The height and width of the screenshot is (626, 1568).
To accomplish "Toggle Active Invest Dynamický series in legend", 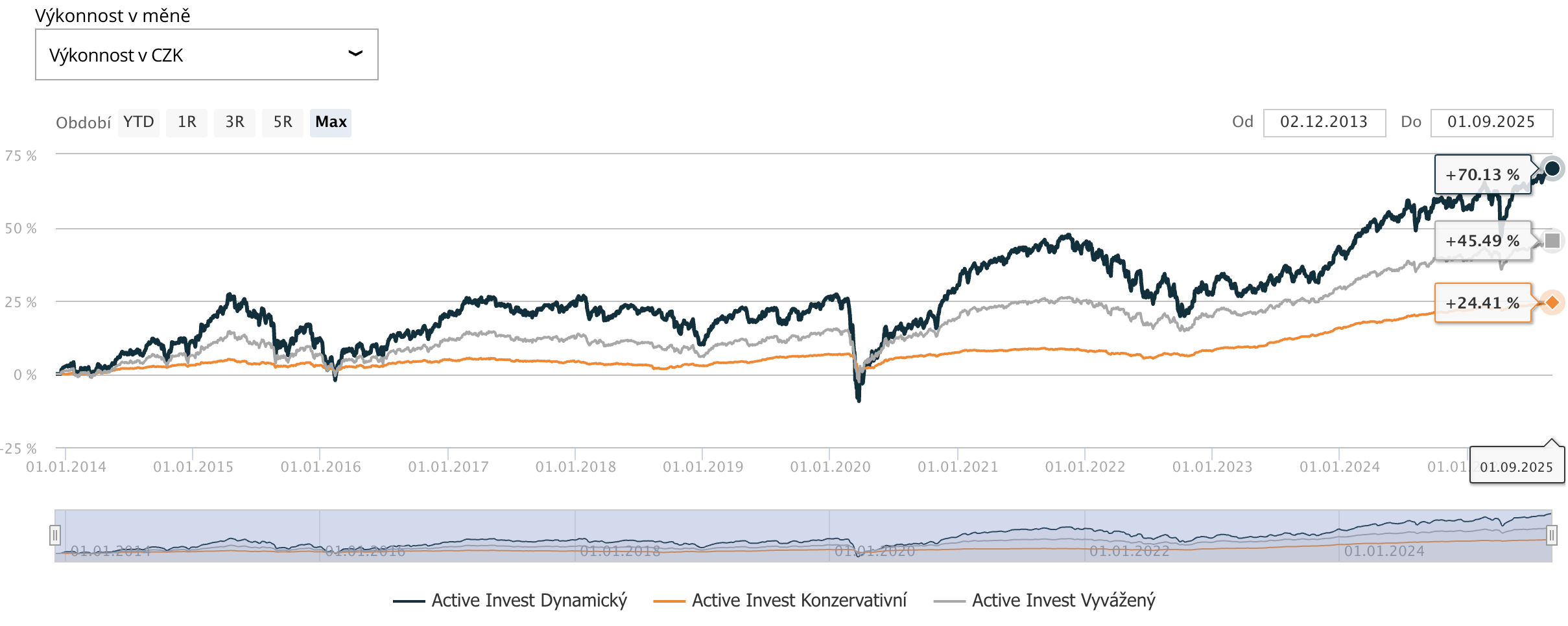I will [x=510, y=601].
